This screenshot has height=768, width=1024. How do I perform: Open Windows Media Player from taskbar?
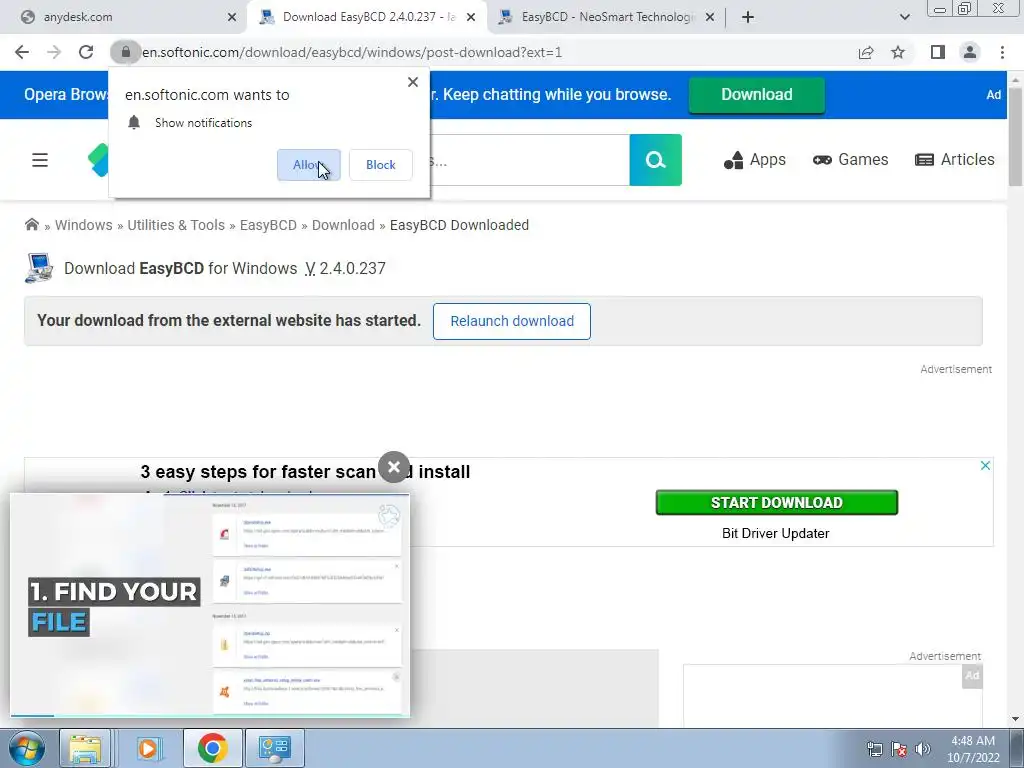[x=148, y=748]
